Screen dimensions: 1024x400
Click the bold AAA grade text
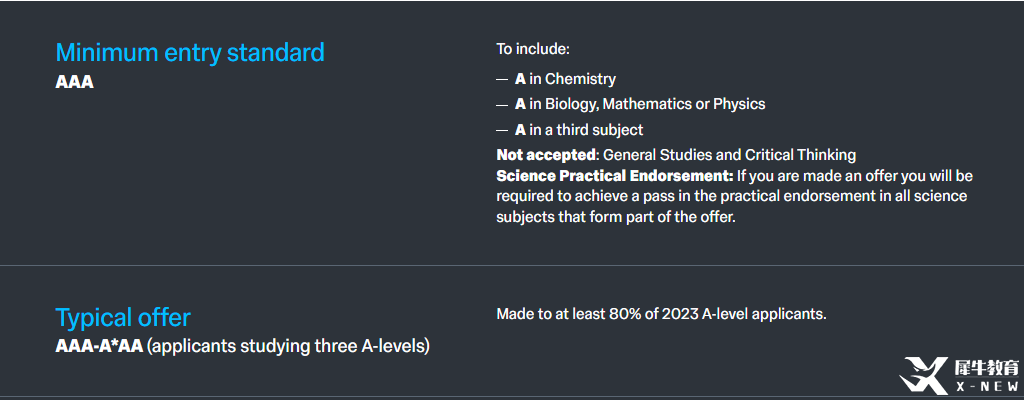(74, 83)
